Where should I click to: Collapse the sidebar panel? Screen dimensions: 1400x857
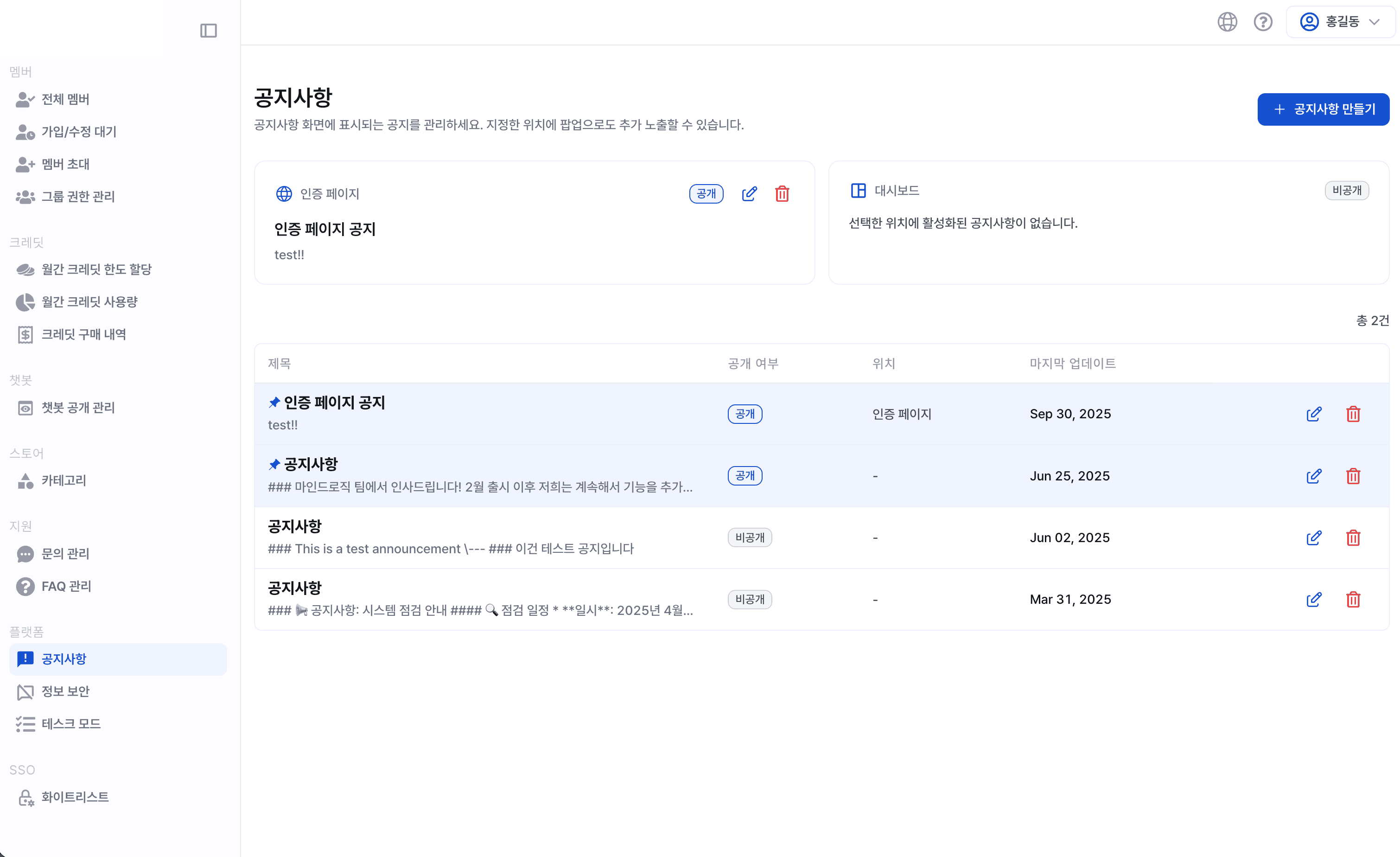pos(209,30)
